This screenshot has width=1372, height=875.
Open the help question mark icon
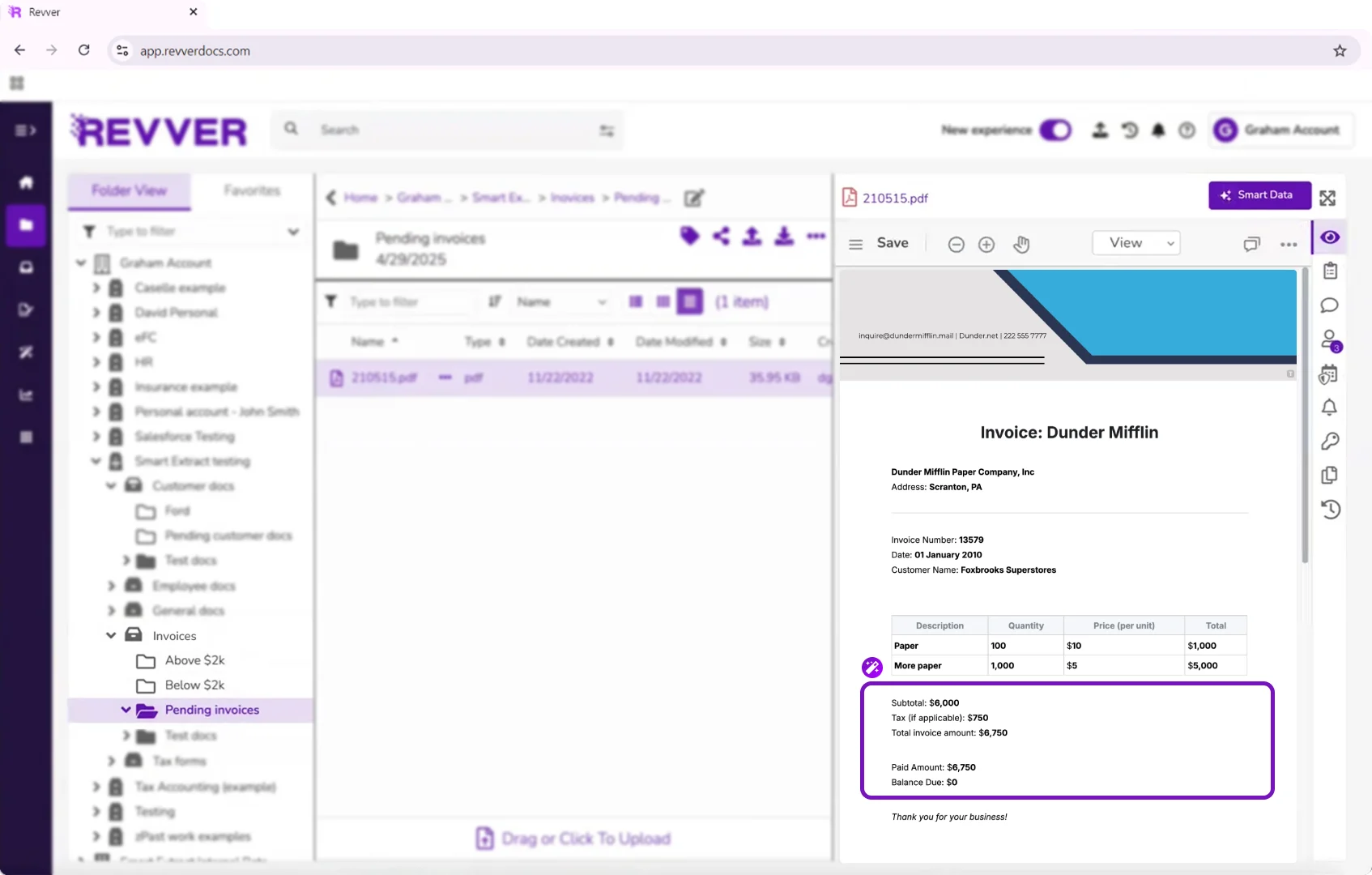1187,130
